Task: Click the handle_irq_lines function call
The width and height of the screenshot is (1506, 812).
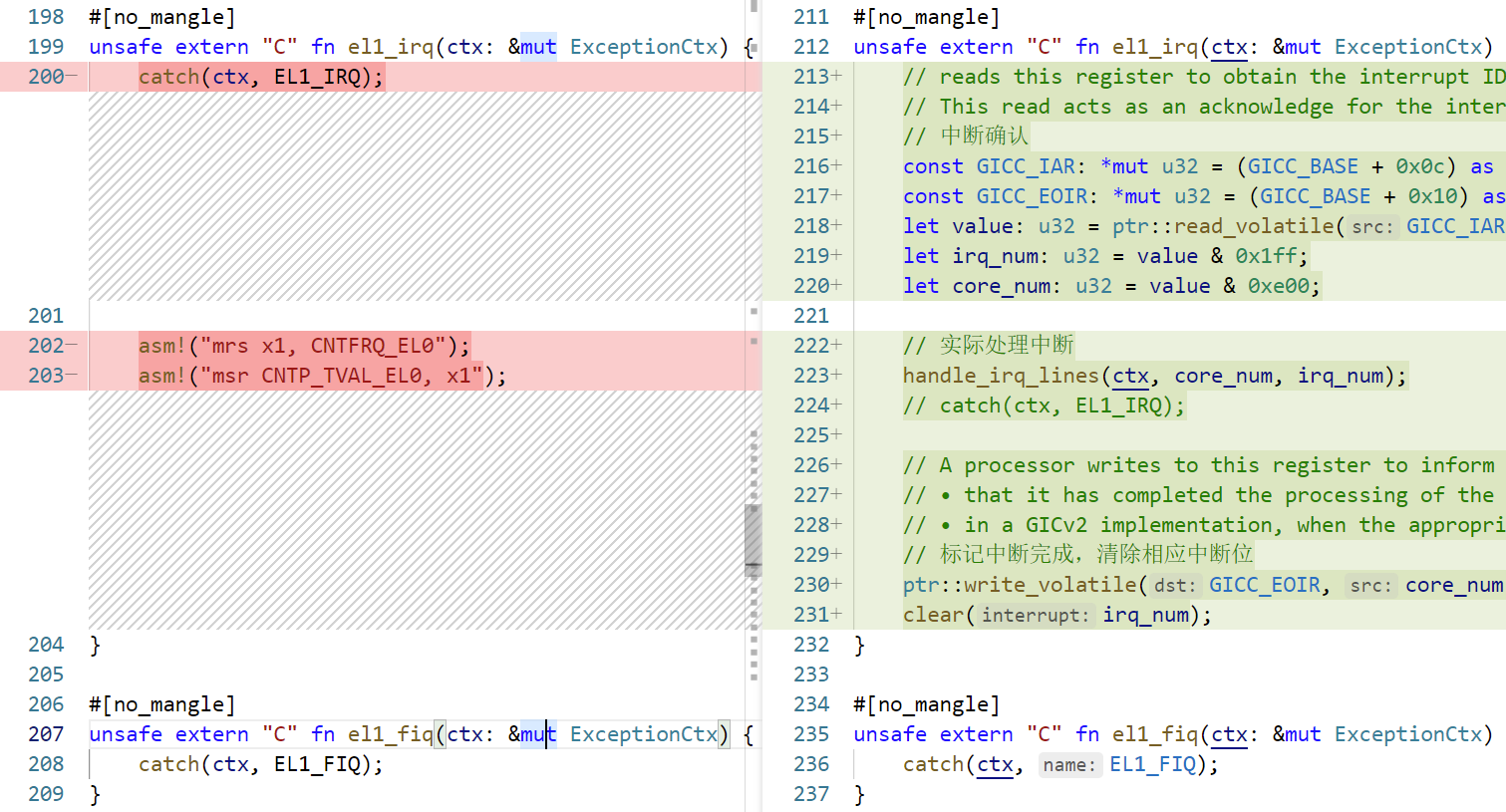Action: (x=999, y=376)
